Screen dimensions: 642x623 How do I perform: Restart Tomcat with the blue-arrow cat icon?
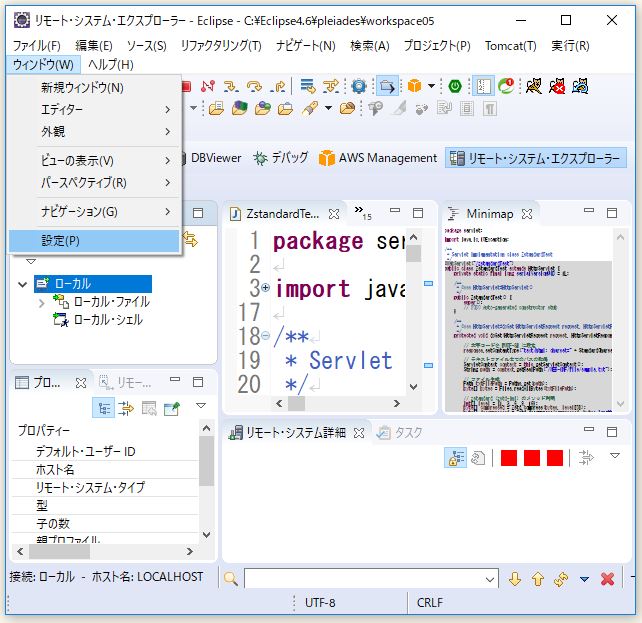click(x=581, y=86)
